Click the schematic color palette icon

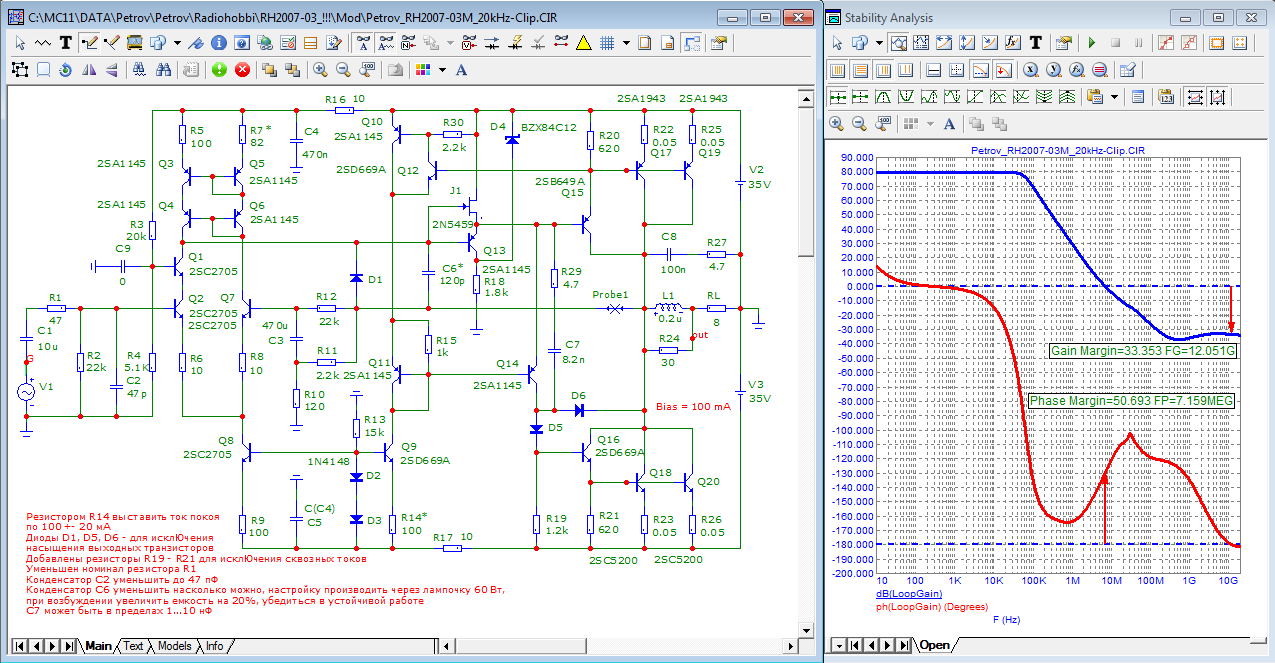point(423,70)
